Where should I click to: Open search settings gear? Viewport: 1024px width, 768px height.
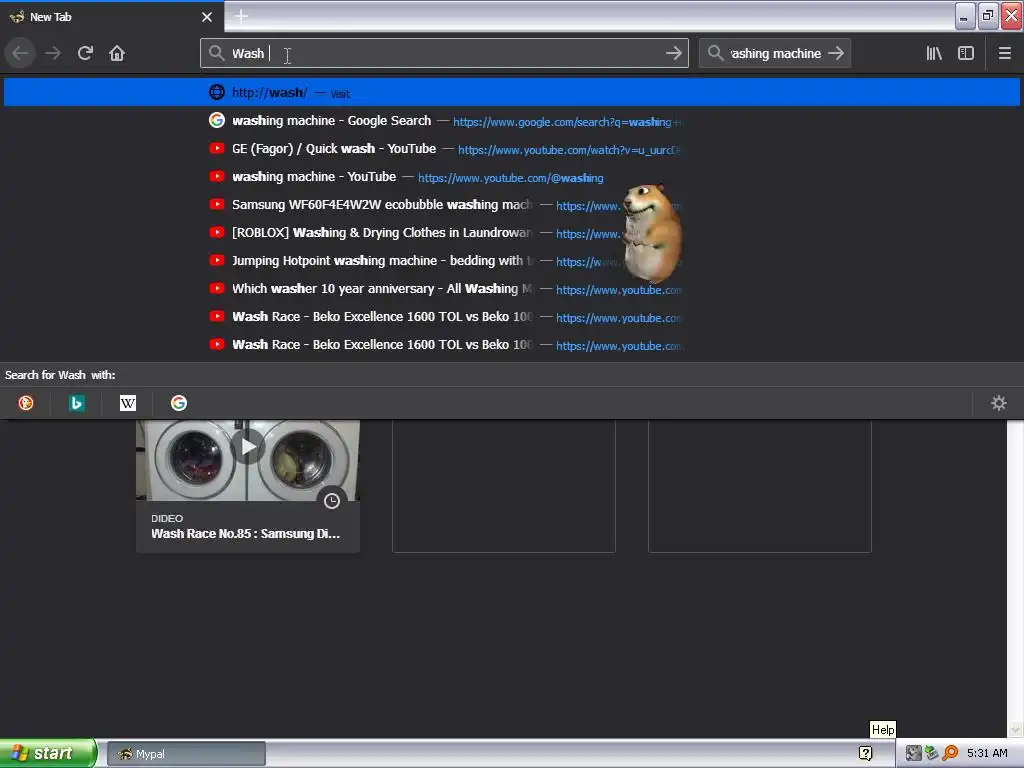pos(999,403)
